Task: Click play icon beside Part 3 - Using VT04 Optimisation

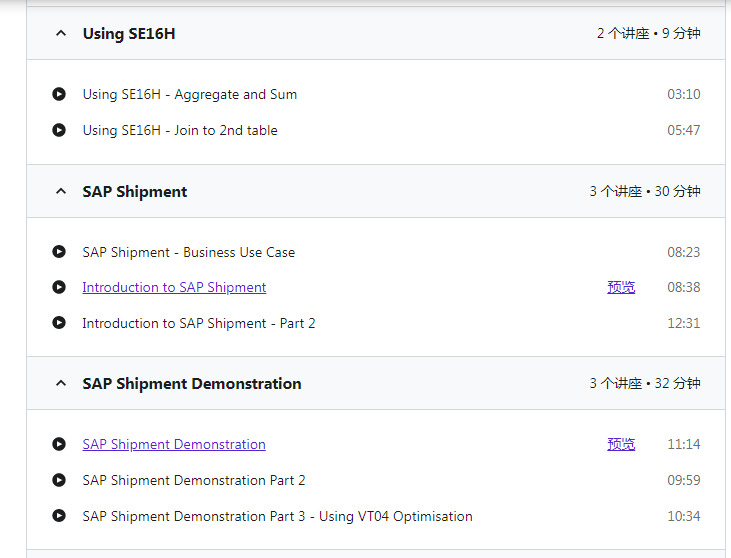Action: [x=59, y=516]
